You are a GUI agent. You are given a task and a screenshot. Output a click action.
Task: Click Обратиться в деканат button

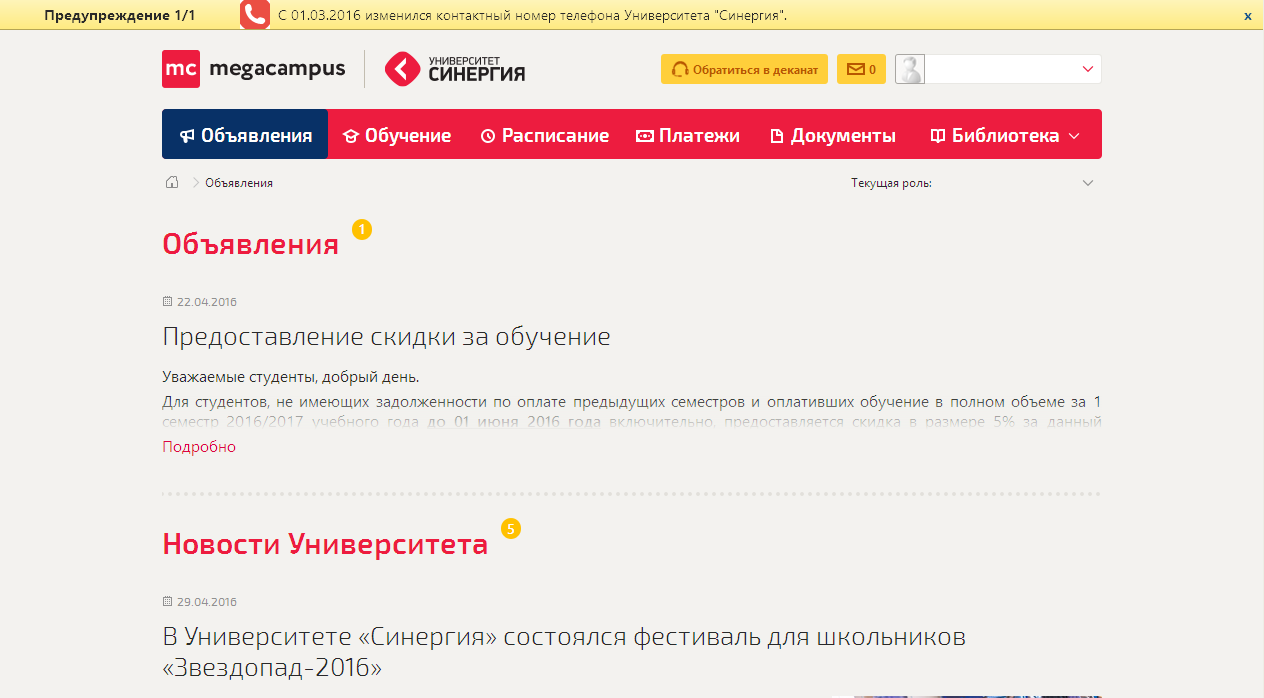[744, 69]
